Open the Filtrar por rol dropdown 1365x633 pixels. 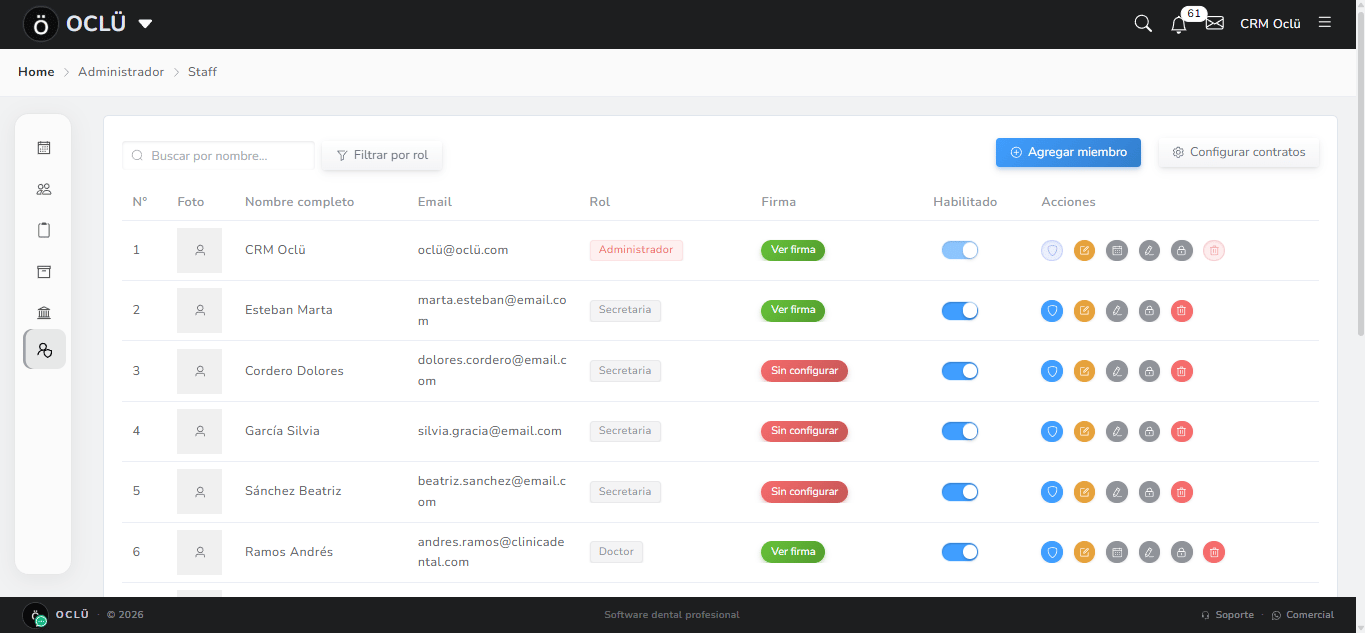coord(382,155)
